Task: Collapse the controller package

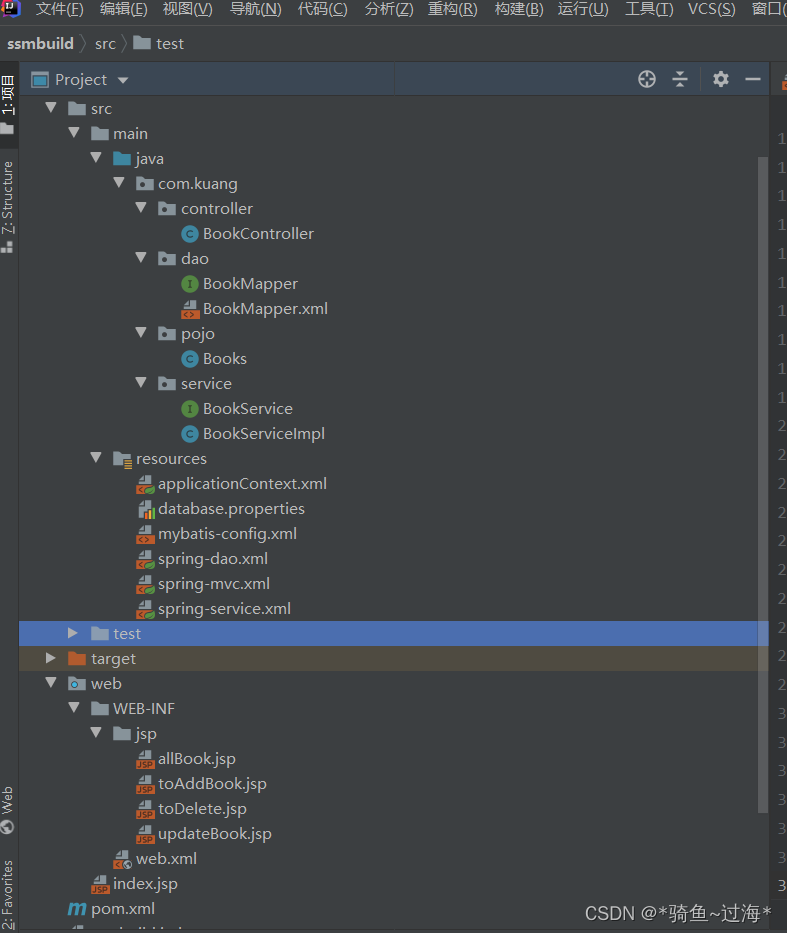Action: pyautogui.click(x=141, y=208)
